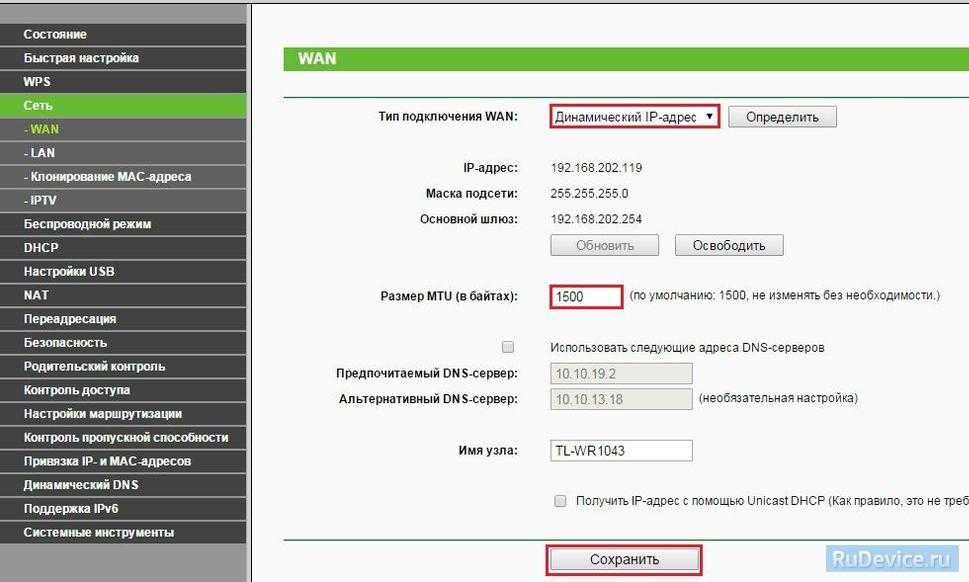This screenshot has width=969, height=582.
Task: Click the subnet mask value 255.255.255.0
Action: click(589, 193)
